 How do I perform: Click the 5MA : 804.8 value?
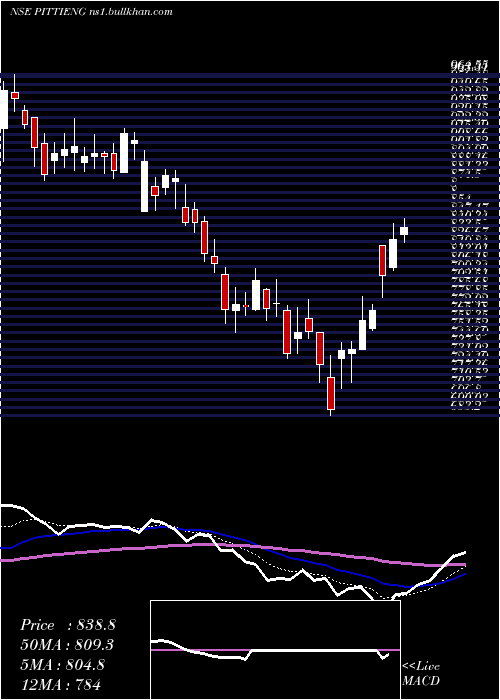(x=62, y=664)
